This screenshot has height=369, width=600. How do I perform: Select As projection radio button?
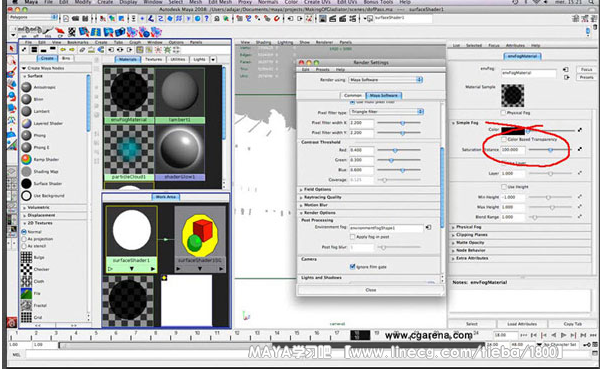point(24,239)
